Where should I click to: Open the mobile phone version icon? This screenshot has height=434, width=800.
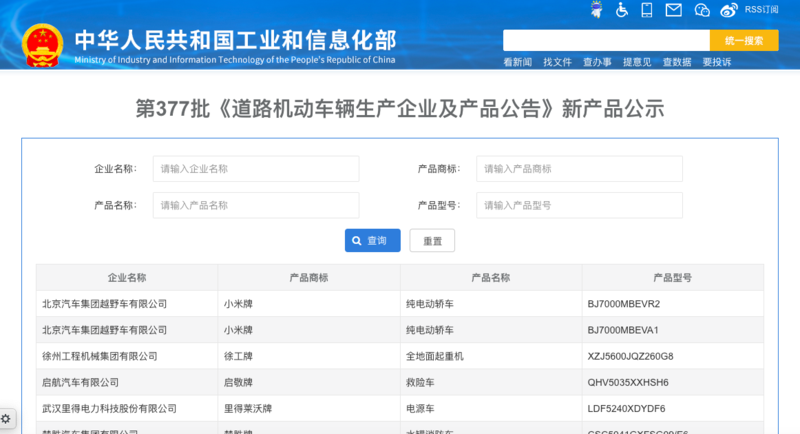(x=646, y=10)
